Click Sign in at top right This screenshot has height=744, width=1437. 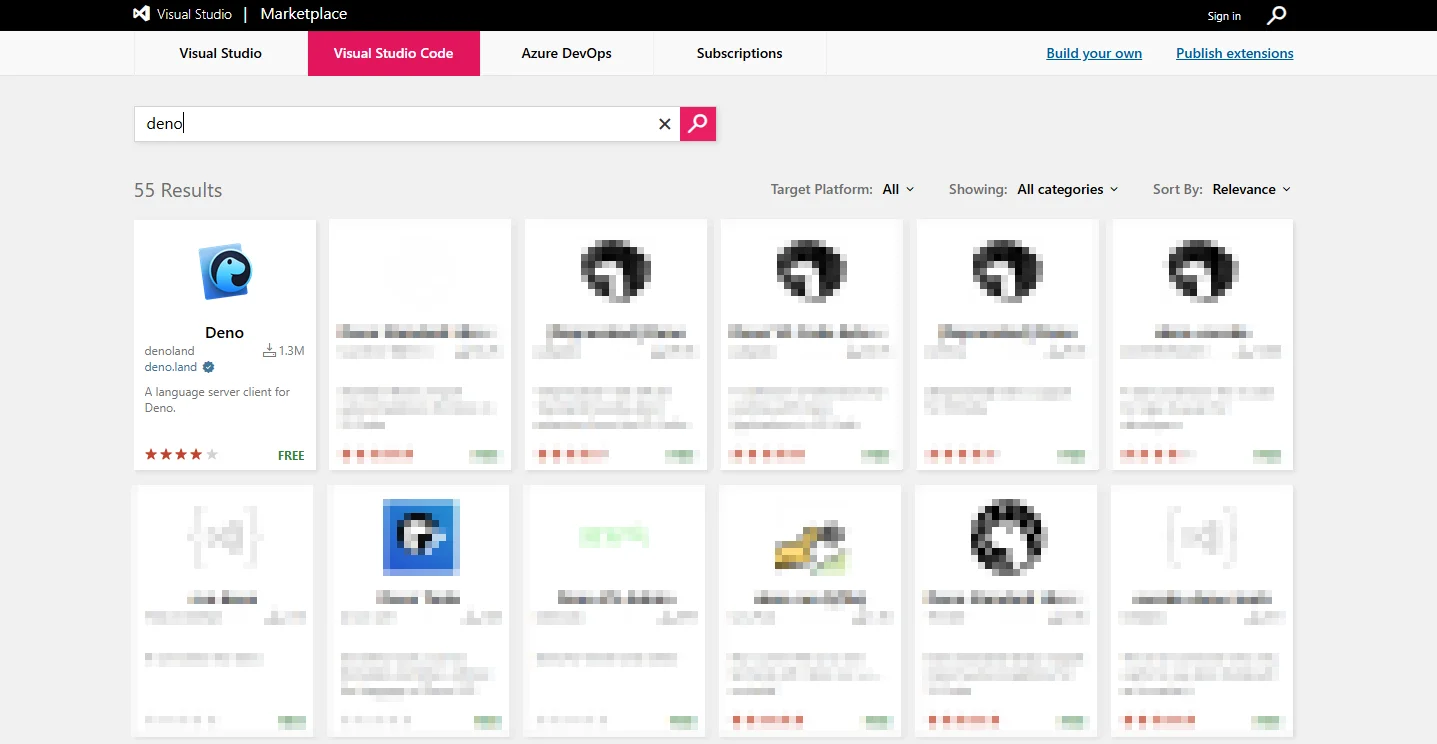[x=1224, y=16]
